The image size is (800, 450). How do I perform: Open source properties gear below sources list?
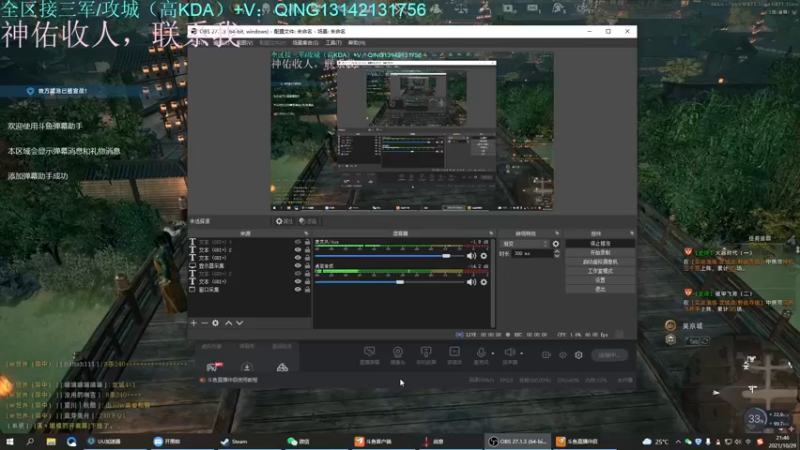click(215, 323)
